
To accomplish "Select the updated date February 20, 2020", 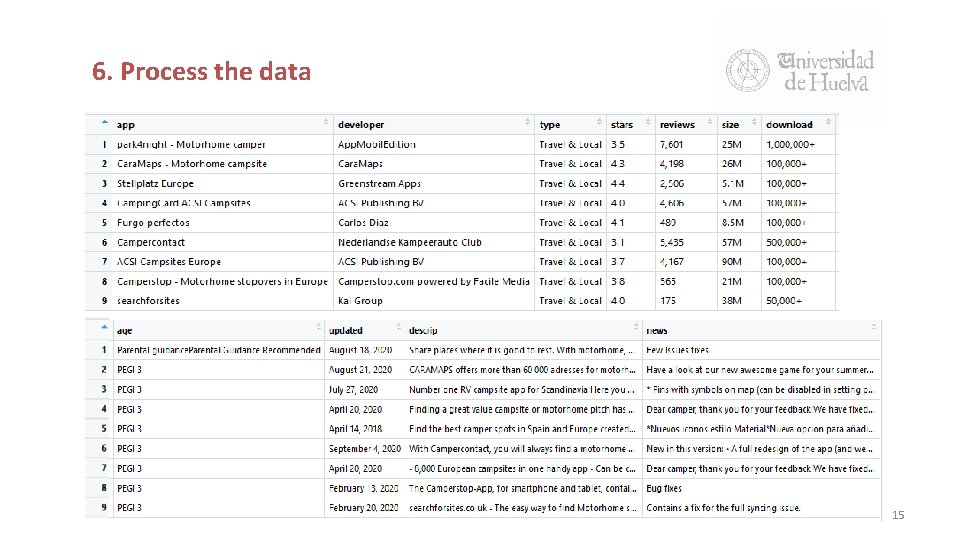I will coord(364,508).
